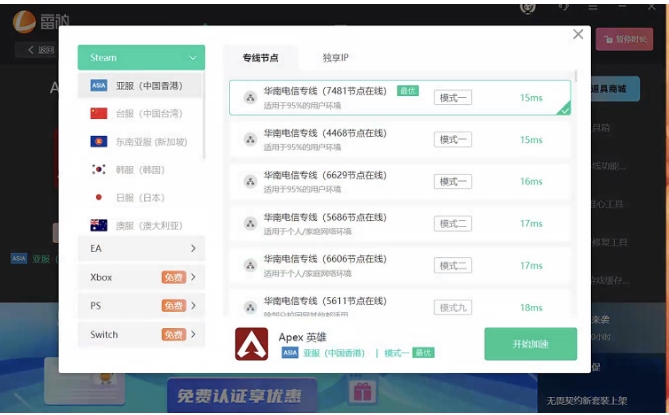The image size is (669, 415).
Task: Open 模式二 dropdown for 6606 node
Action: click(x=453, y=265)
